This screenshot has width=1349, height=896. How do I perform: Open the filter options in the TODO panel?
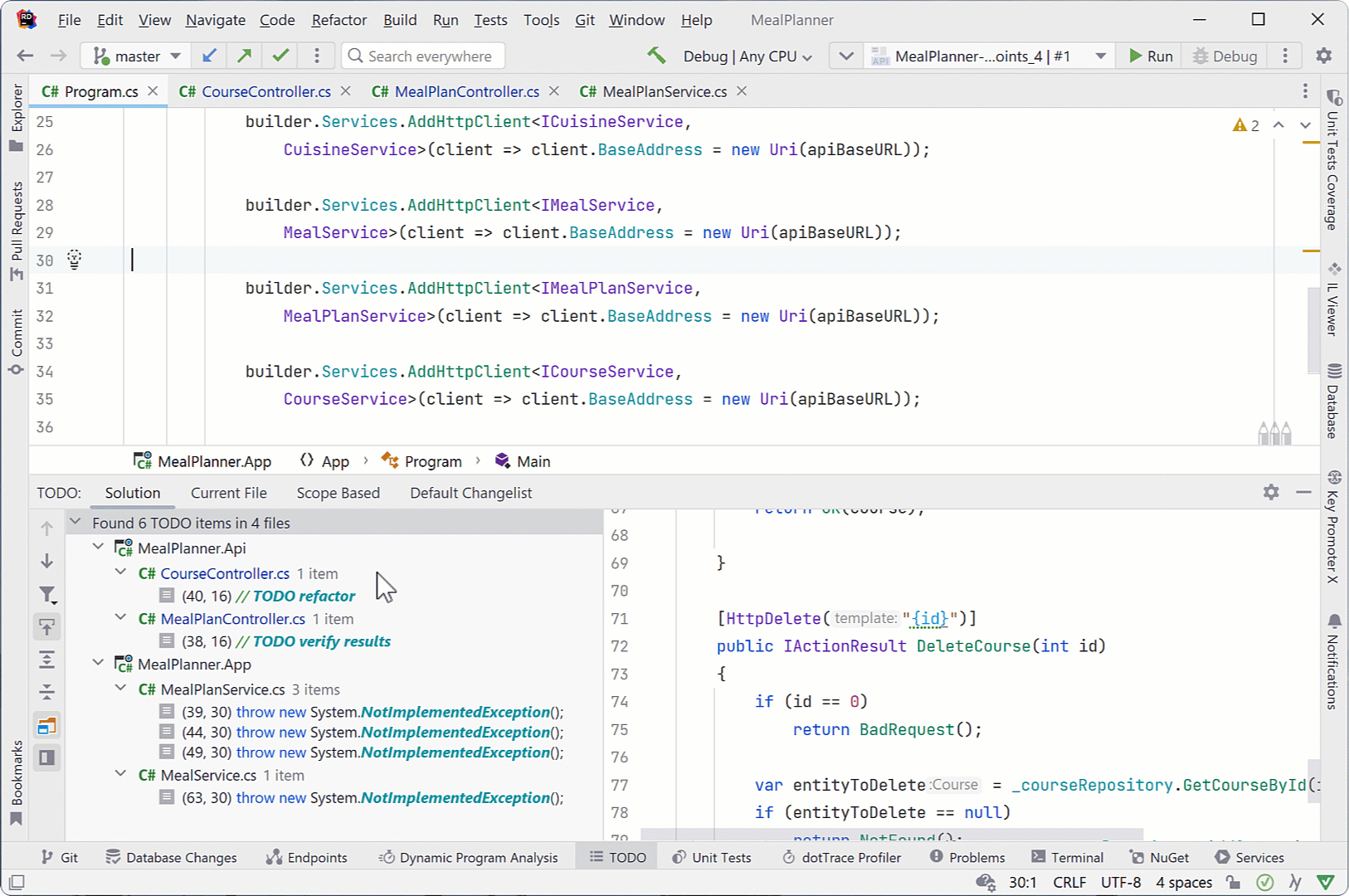[x=46, y=594]
